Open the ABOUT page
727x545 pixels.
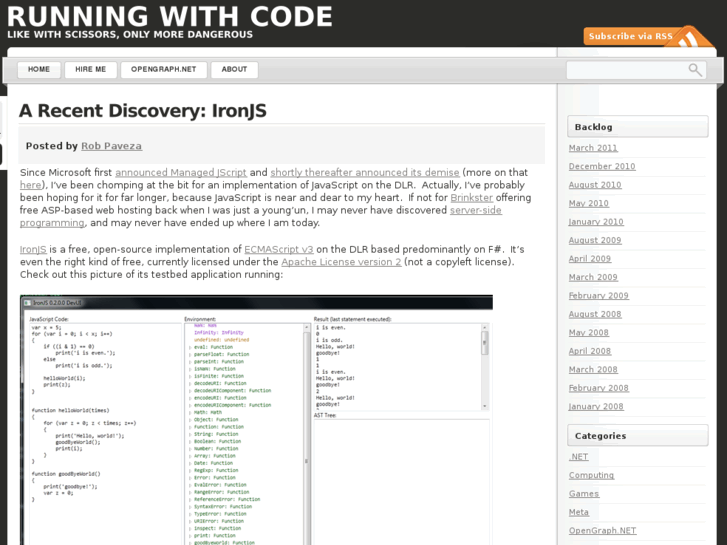click(x=234, y=70)
